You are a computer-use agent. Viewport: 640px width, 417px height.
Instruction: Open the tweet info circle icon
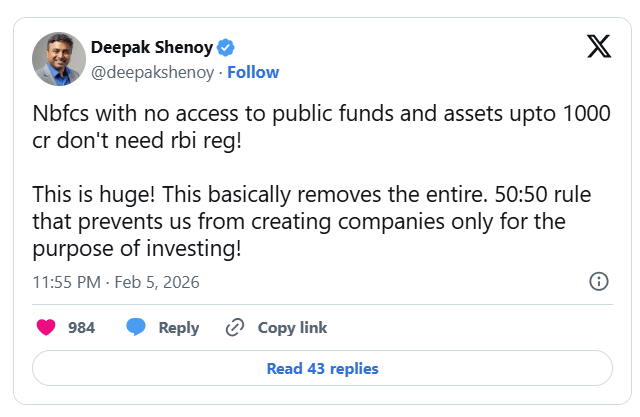coord(599,281)
